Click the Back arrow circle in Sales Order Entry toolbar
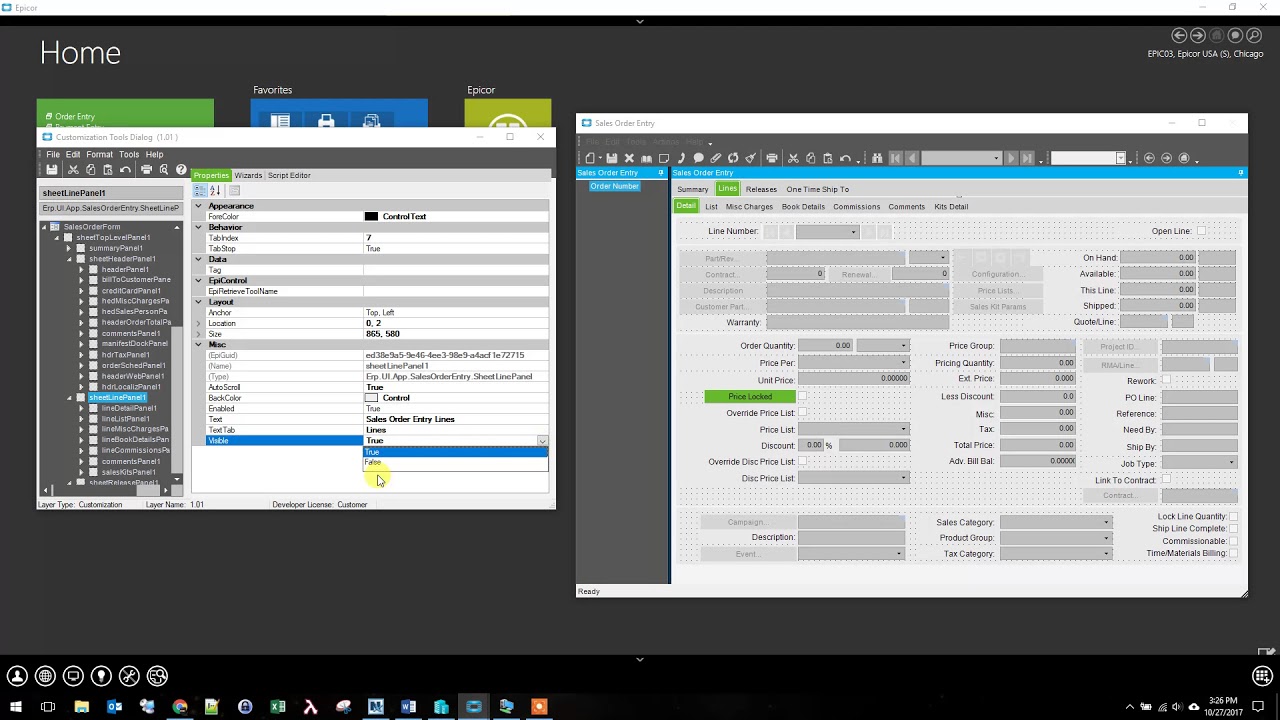The width and height of the screenshot is (1280, 720). [x=1149, y=158]
